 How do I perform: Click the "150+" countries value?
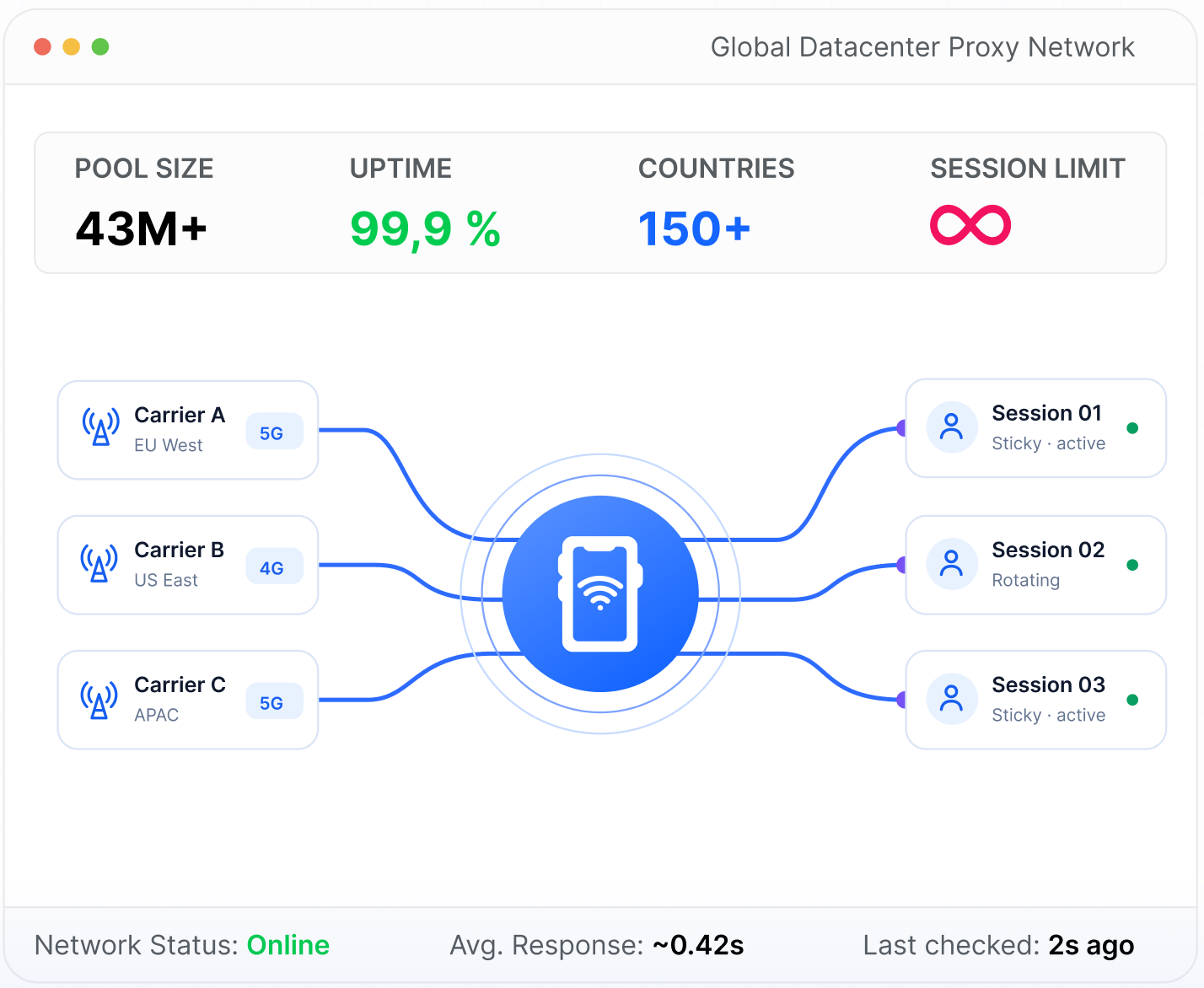695,228
